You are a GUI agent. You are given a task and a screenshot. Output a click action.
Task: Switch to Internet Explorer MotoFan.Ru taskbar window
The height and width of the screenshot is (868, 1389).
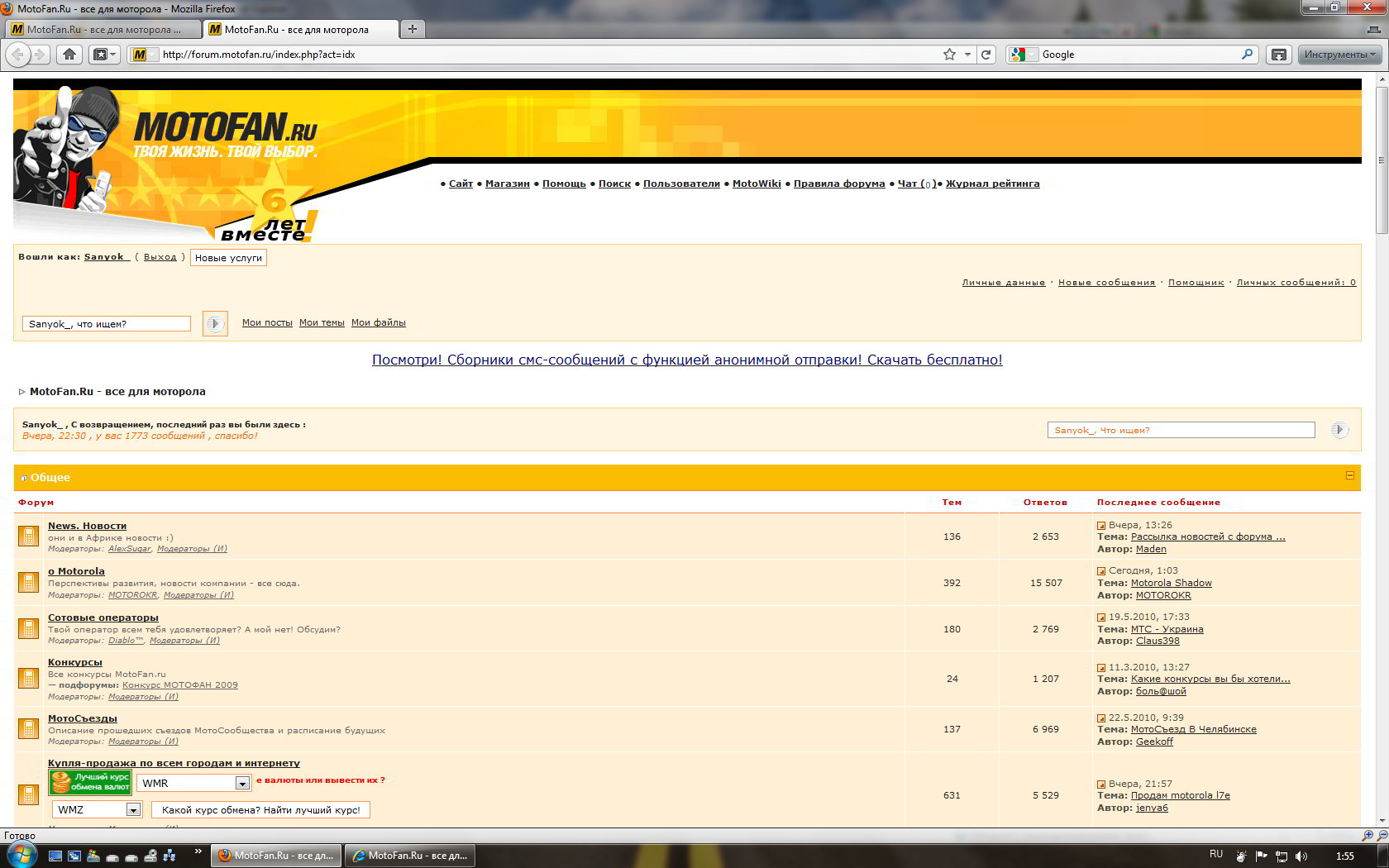[410, 856]
